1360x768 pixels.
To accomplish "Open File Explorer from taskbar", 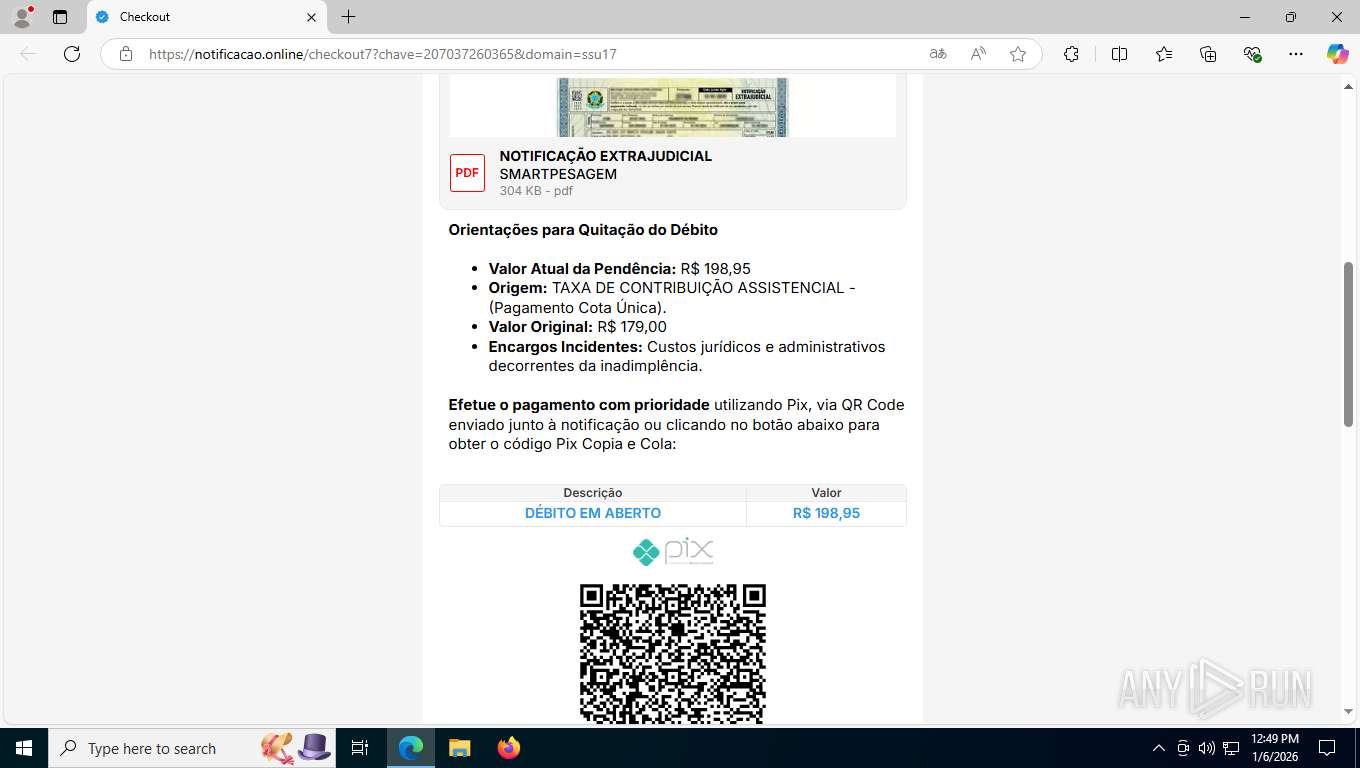I will 459,748.
